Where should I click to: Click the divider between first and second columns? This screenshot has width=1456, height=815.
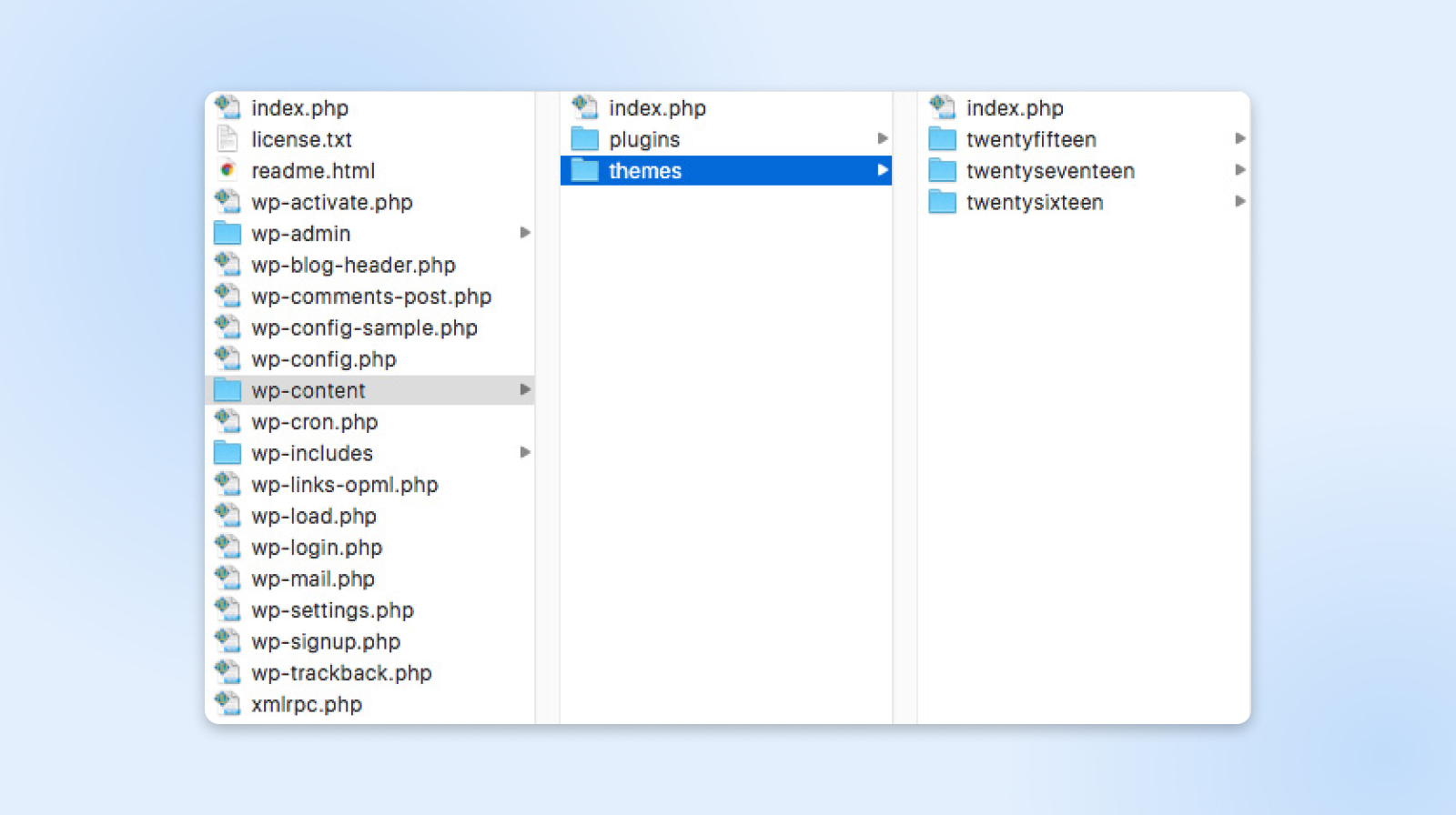point(547,407)
